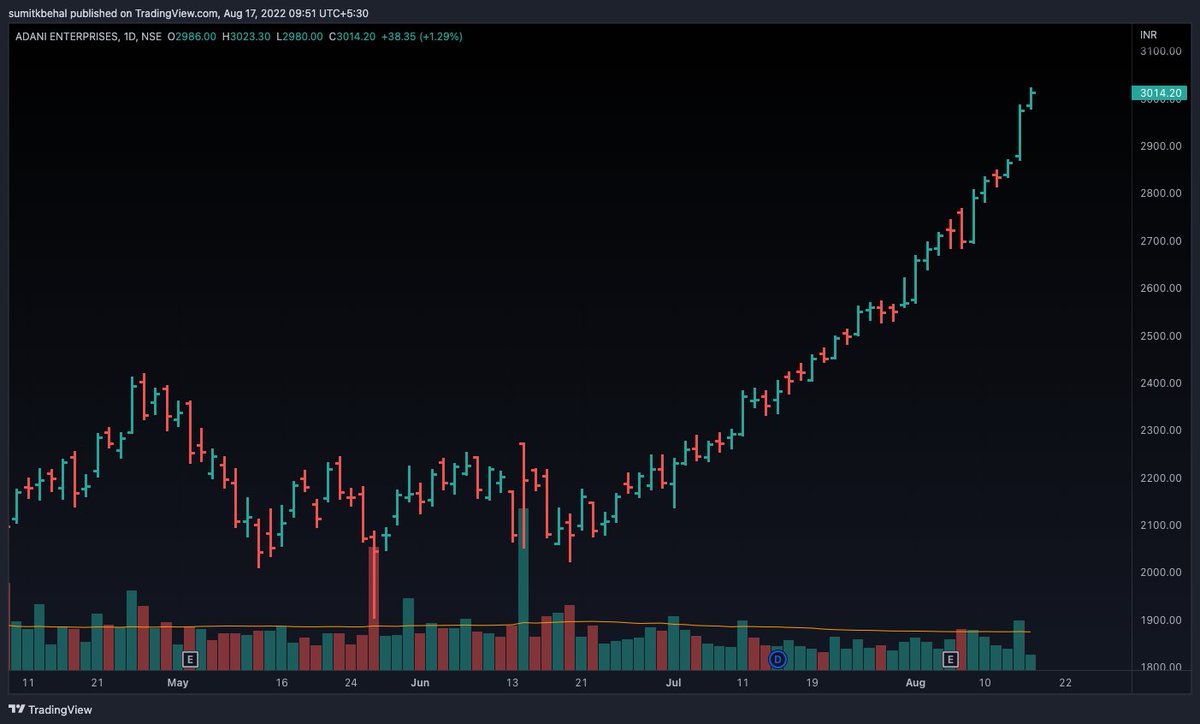
Task: Click the 13 date label on time axis
Action: (x=512, y=683)
